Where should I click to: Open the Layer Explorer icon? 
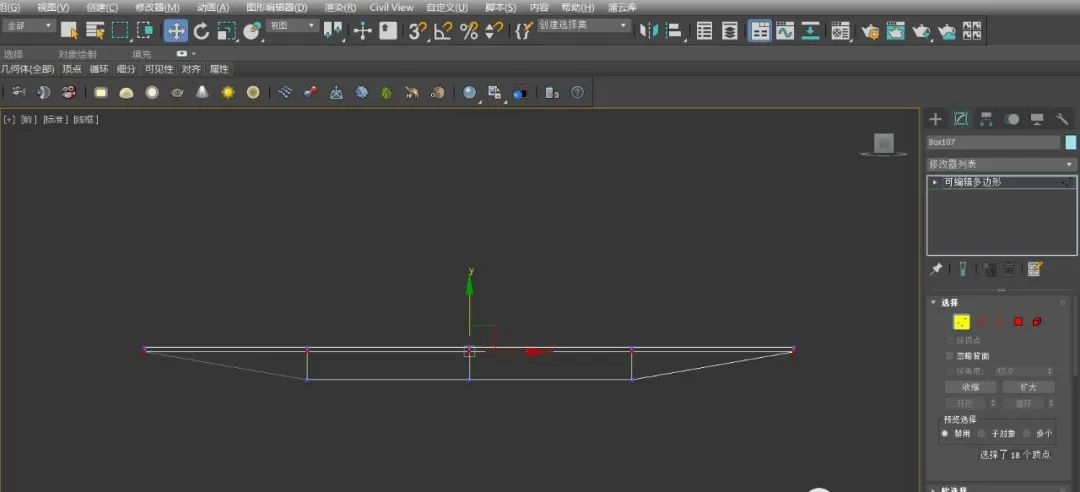pyautogui.click(x=729, y=30)
